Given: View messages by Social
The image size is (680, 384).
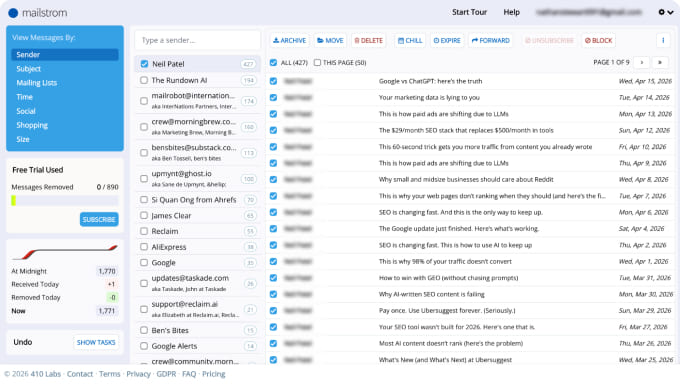Looking at the screenshot, I should coord(26,111).
